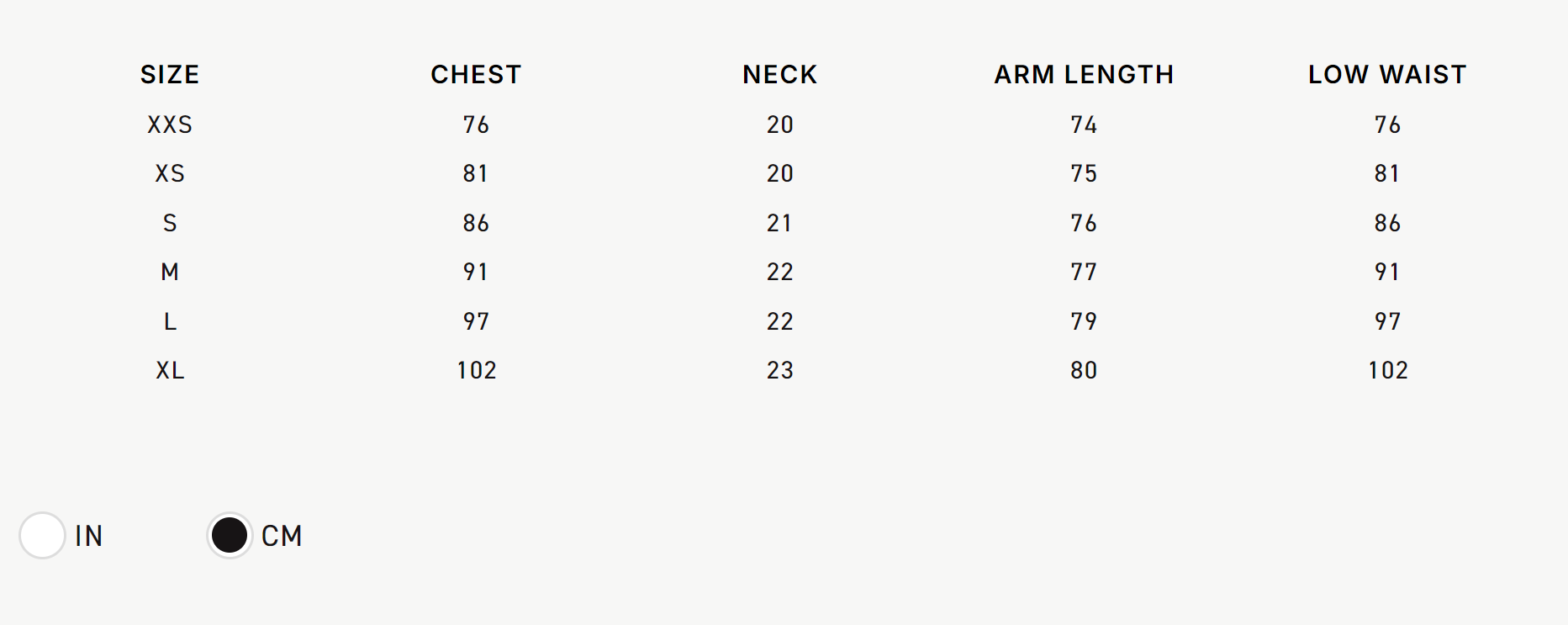The width and height of the screenshot is (1568, 625).
Task: Click the LOW WAIST column header
Action: point(1387,75)
